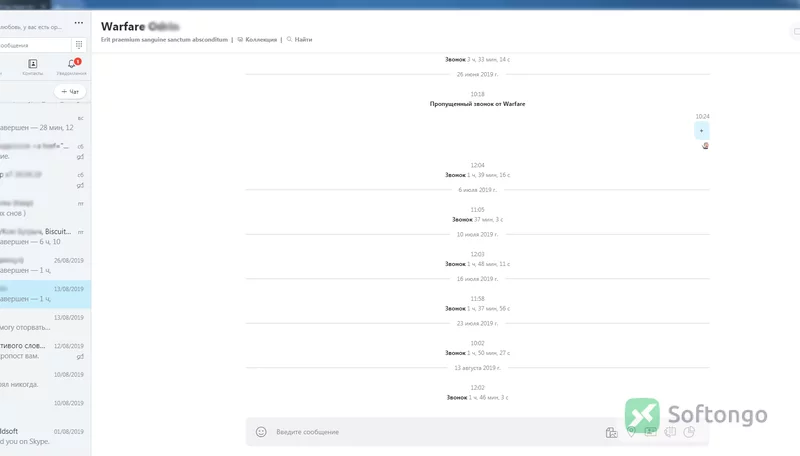
Task: Open chat with preview 'могу оторвать...'
Action: point(45,322)
